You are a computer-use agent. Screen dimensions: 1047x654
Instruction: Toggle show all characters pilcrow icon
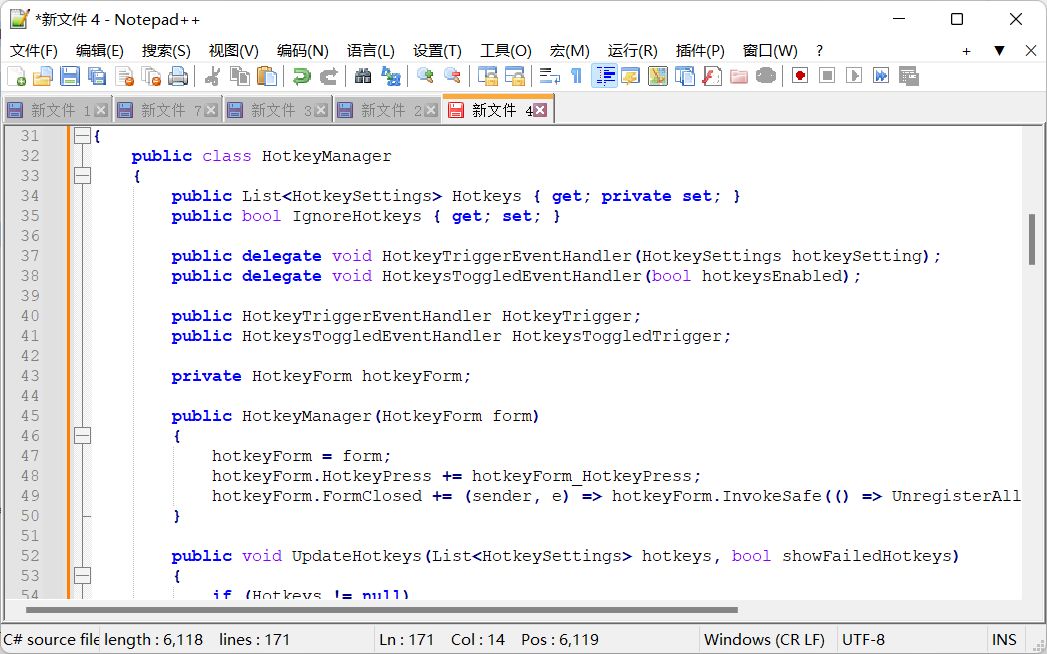pos(576,76)
